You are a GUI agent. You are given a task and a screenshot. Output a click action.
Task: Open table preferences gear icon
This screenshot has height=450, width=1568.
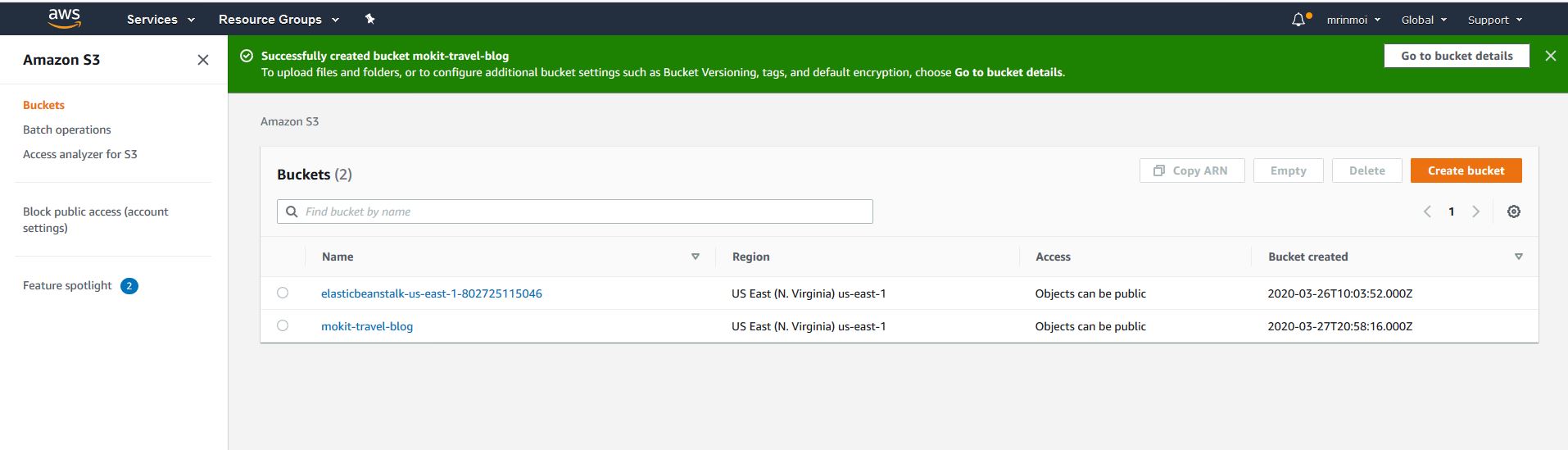point(1514,211)
